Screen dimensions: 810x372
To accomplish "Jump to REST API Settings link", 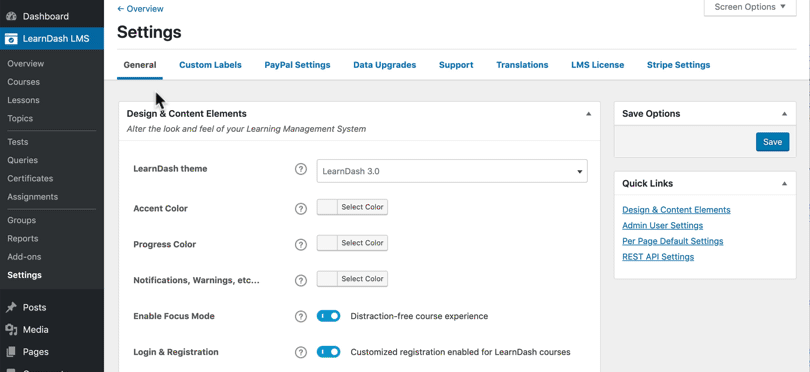I will (x=658, y=257).
